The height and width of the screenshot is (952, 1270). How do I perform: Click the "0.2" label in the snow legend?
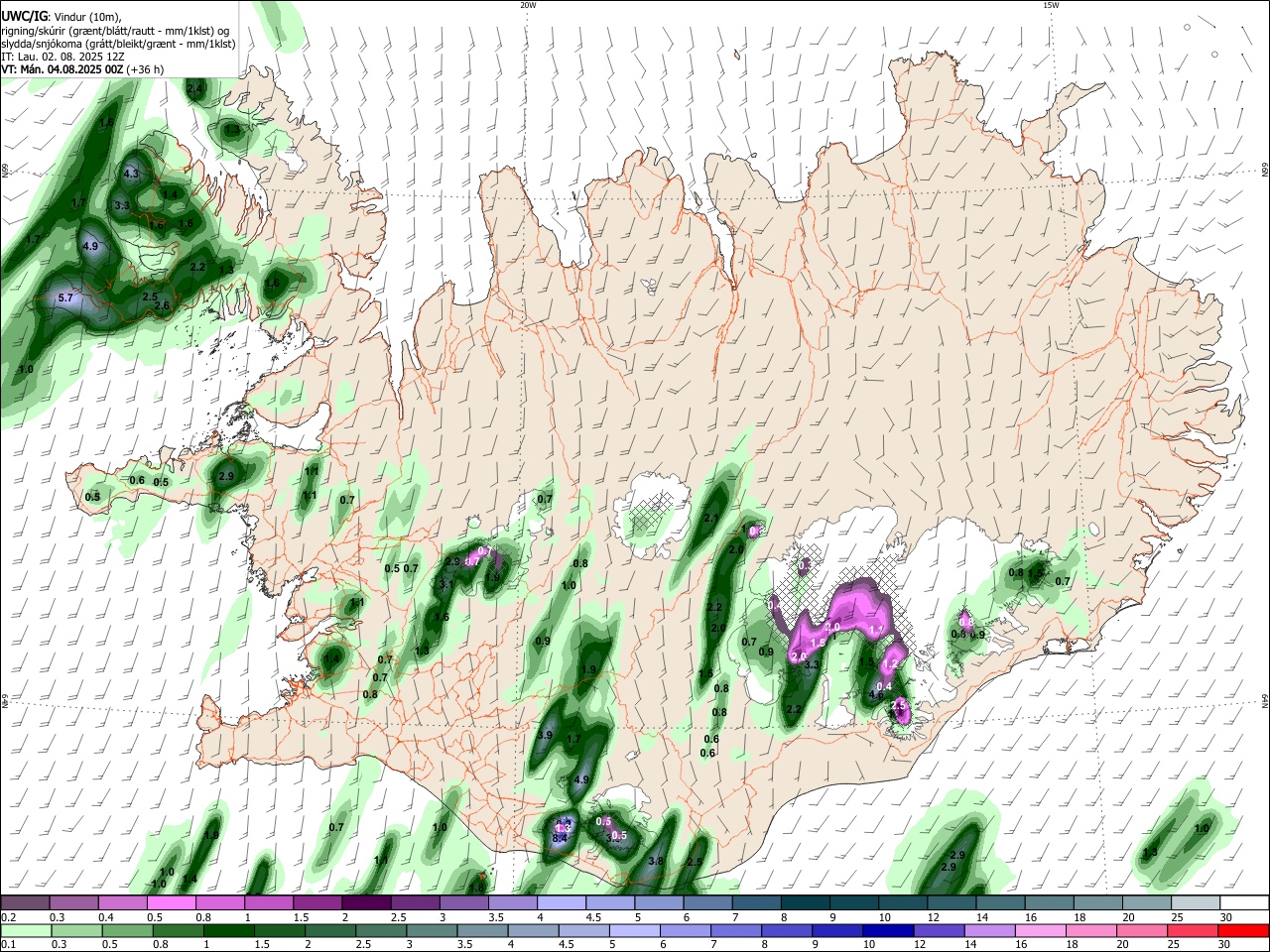(x=9, y=917)
